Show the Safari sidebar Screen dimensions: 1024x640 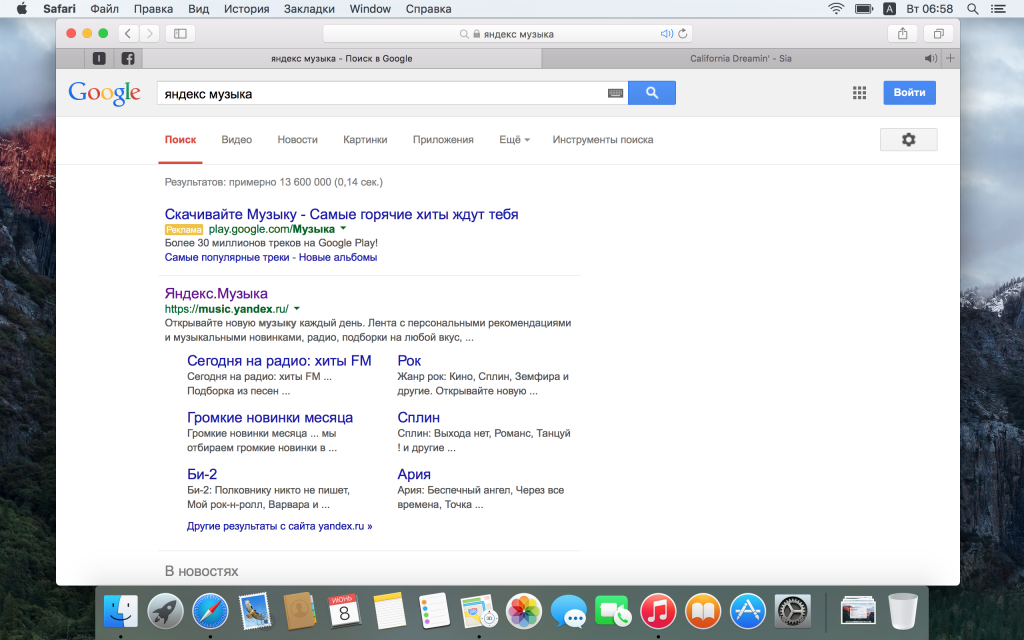tap(180, 33)
